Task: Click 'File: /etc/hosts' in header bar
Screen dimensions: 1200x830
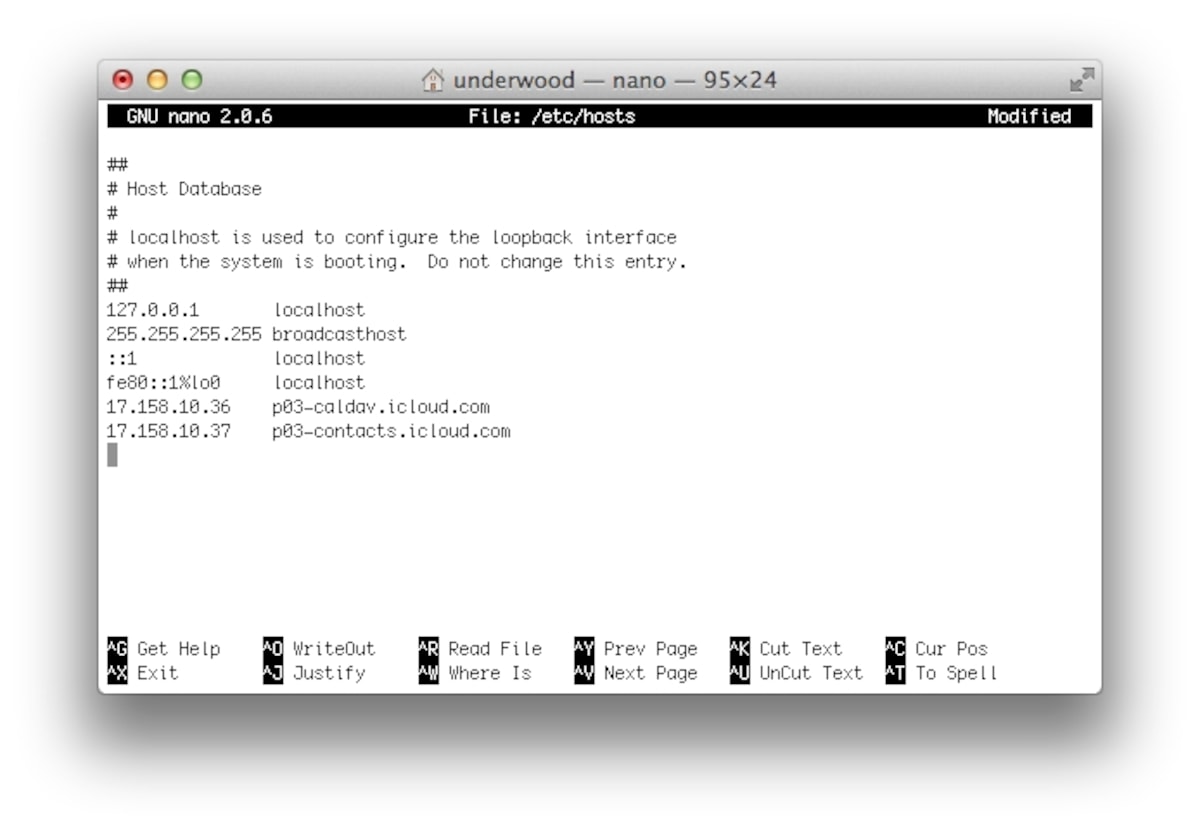Action: click(552, 117)
